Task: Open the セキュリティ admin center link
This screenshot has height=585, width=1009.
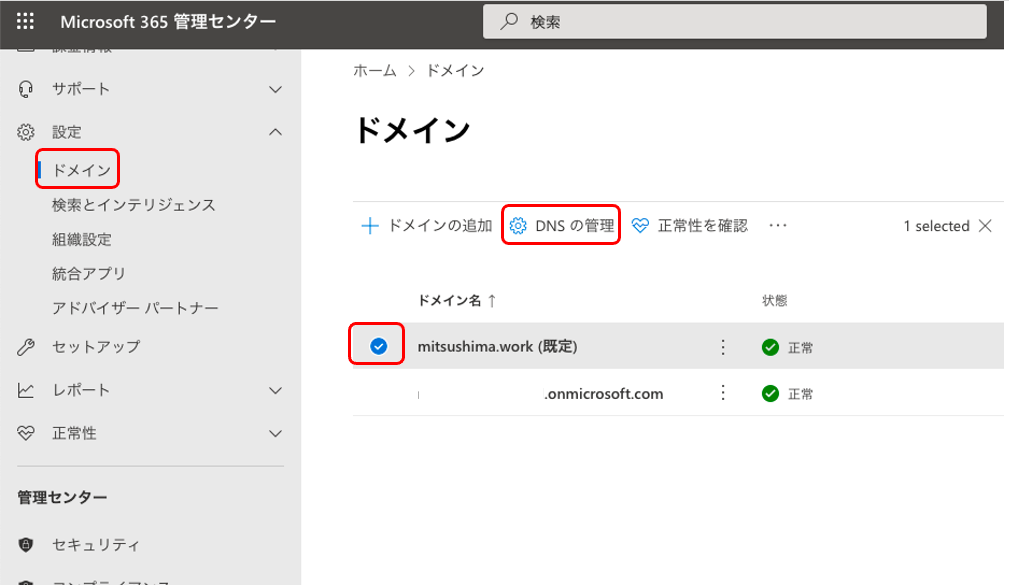Action: [96, 545]
